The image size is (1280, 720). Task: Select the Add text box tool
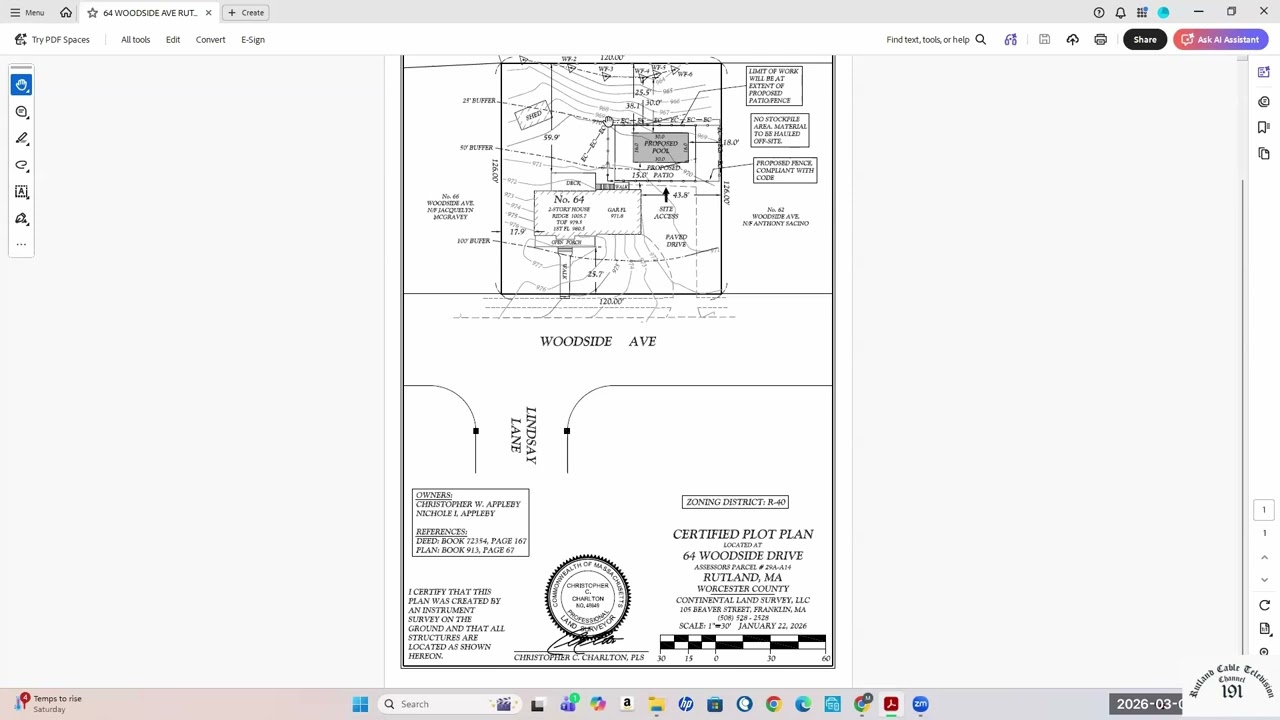pos(22,192)
